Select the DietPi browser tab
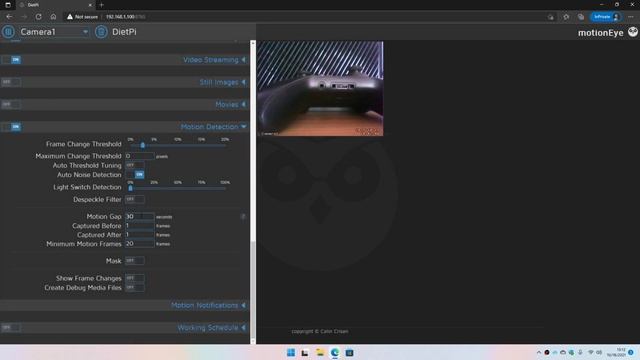Image resolution: width=640 pixels, height=360 pixels. (55, 5)
